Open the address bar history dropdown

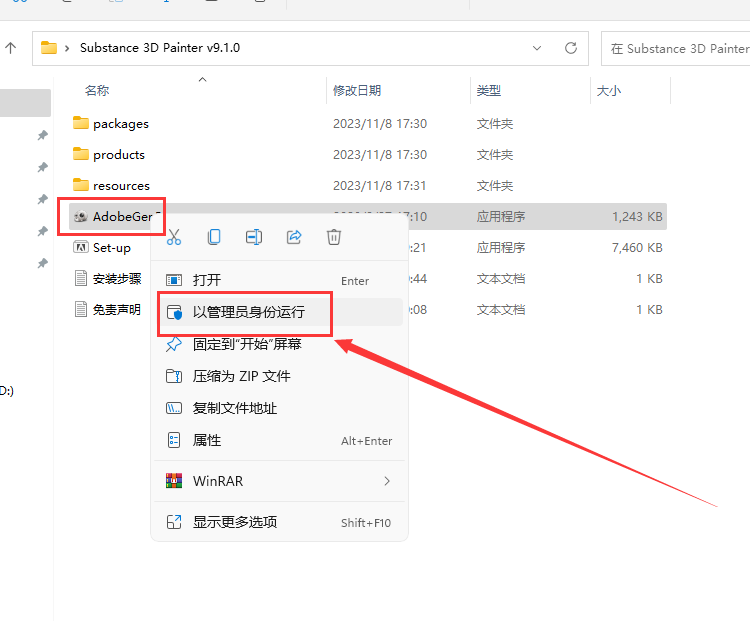tap(537, 48)
